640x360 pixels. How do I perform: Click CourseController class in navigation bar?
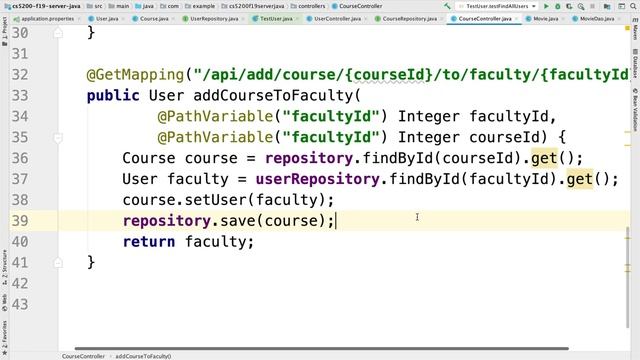(x=357, y=6)
